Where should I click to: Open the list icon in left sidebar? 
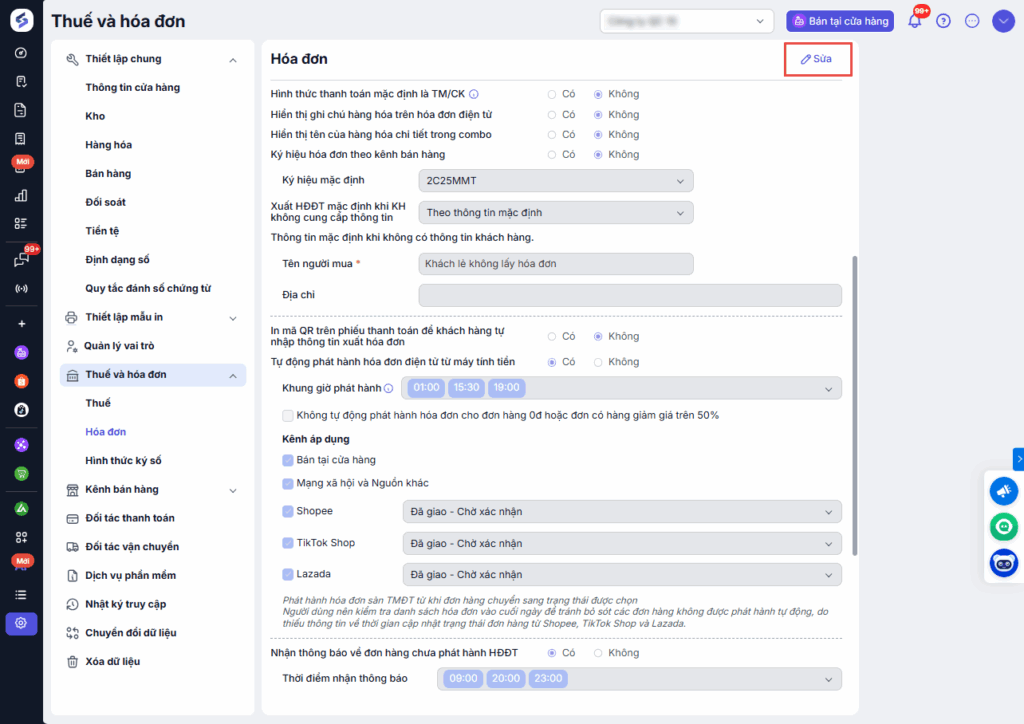[x=21, y=595]
